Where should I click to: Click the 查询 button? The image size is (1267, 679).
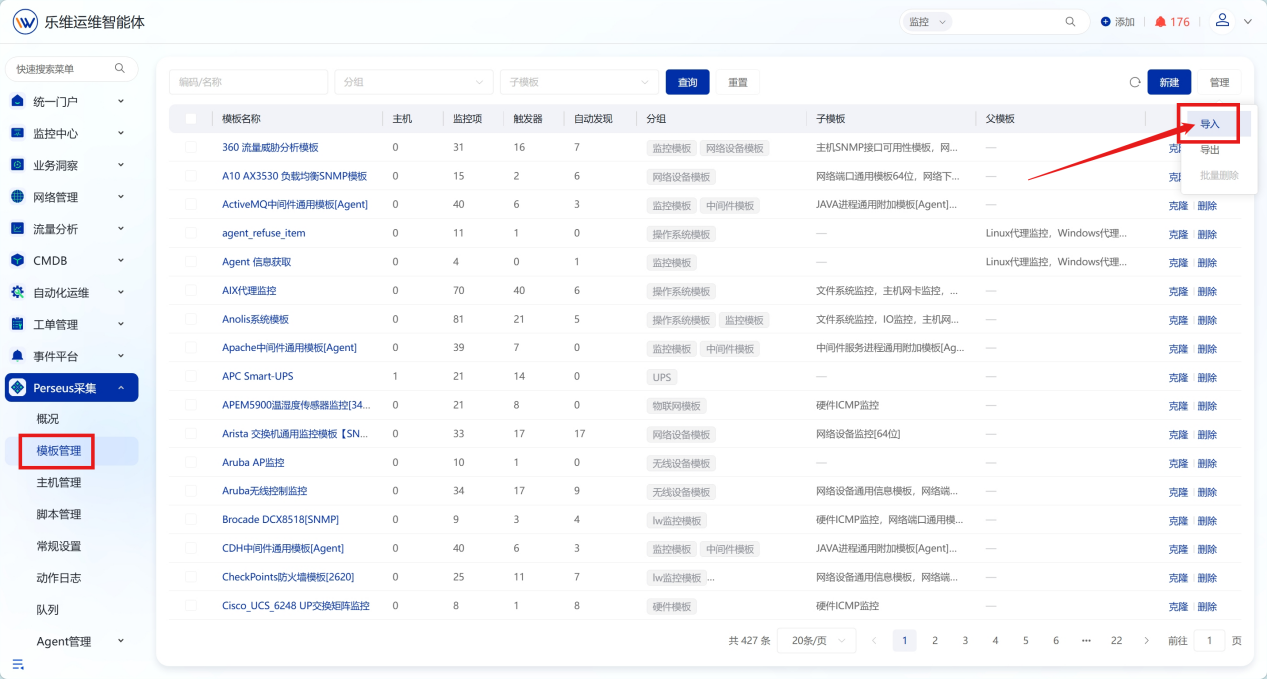click(688, 83)
